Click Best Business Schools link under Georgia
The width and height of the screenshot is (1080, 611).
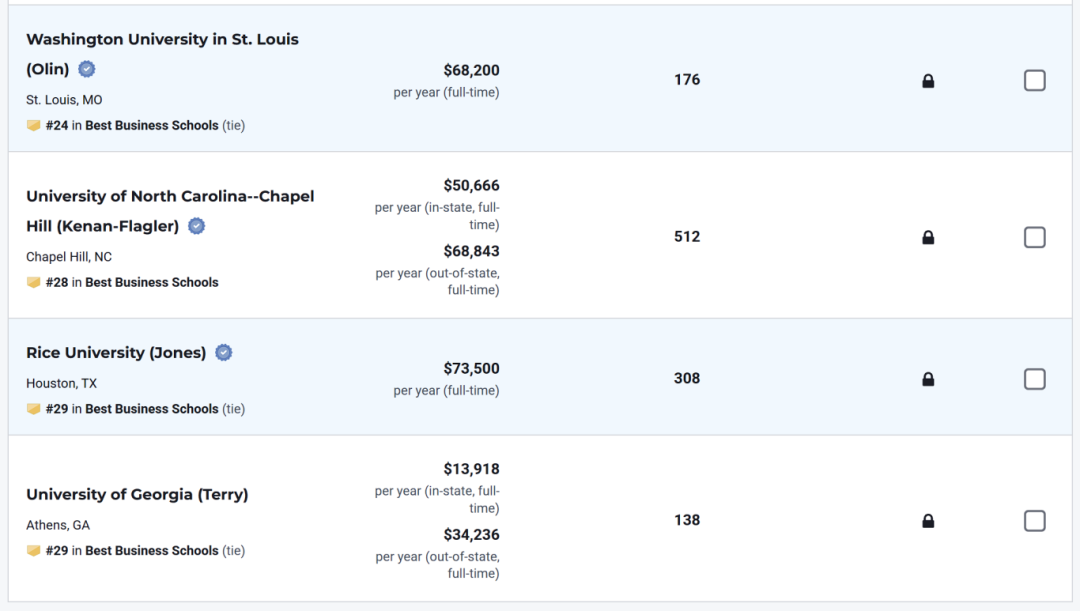[x=151, y=551]
